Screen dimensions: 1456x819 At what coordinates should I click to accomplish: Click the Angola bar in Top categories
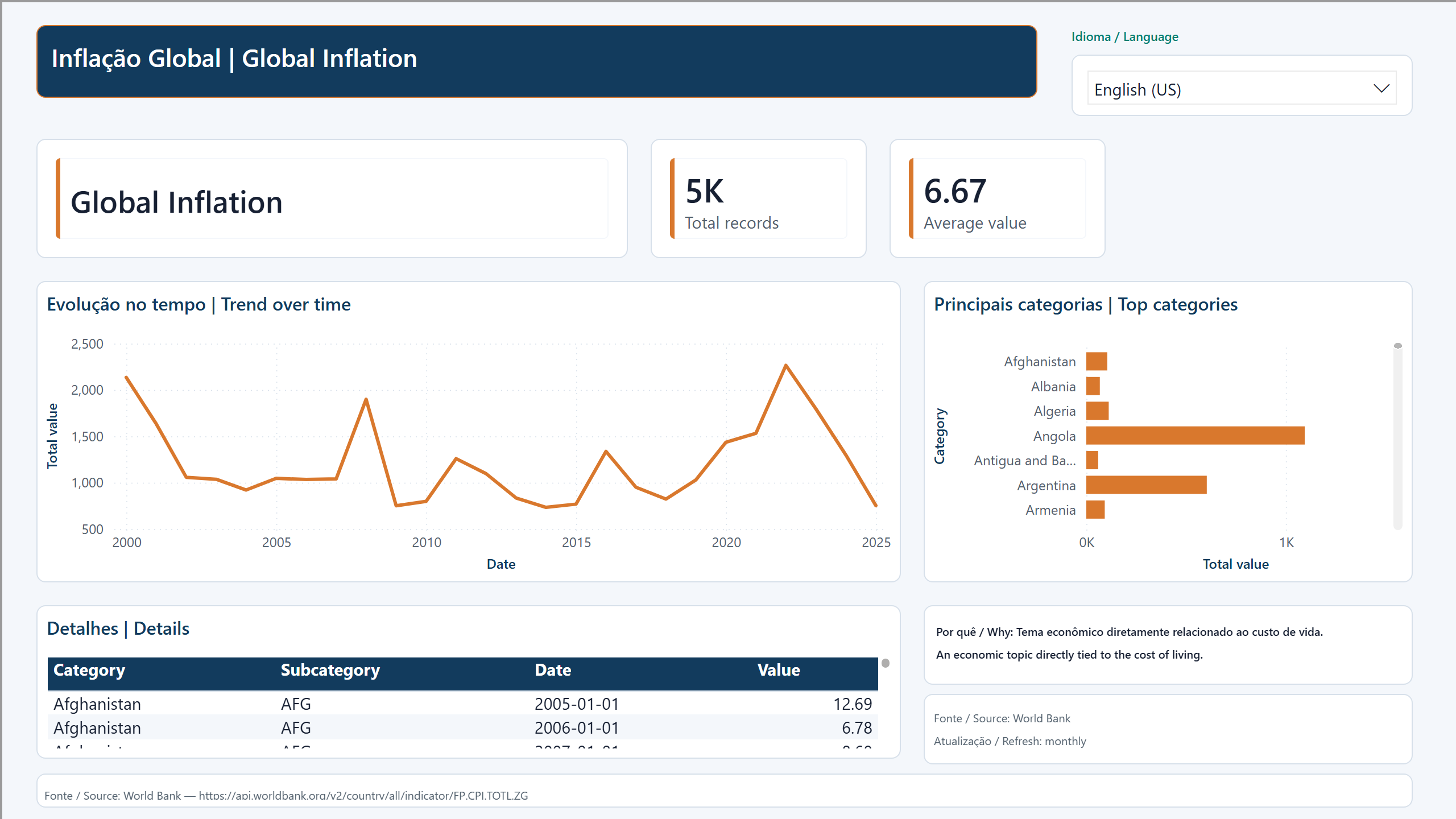click(1195, 436)
